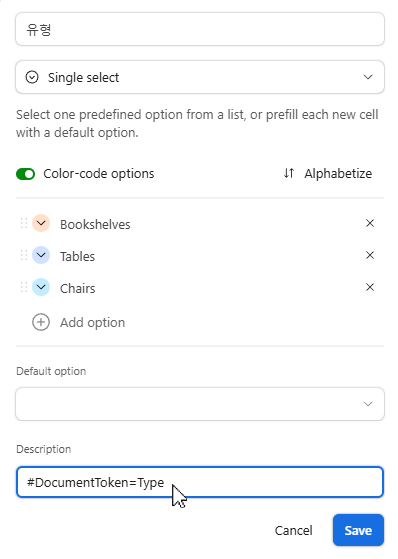Delete the Chairs option
This screenshot has width=398, height=559.
coord(370,287)
